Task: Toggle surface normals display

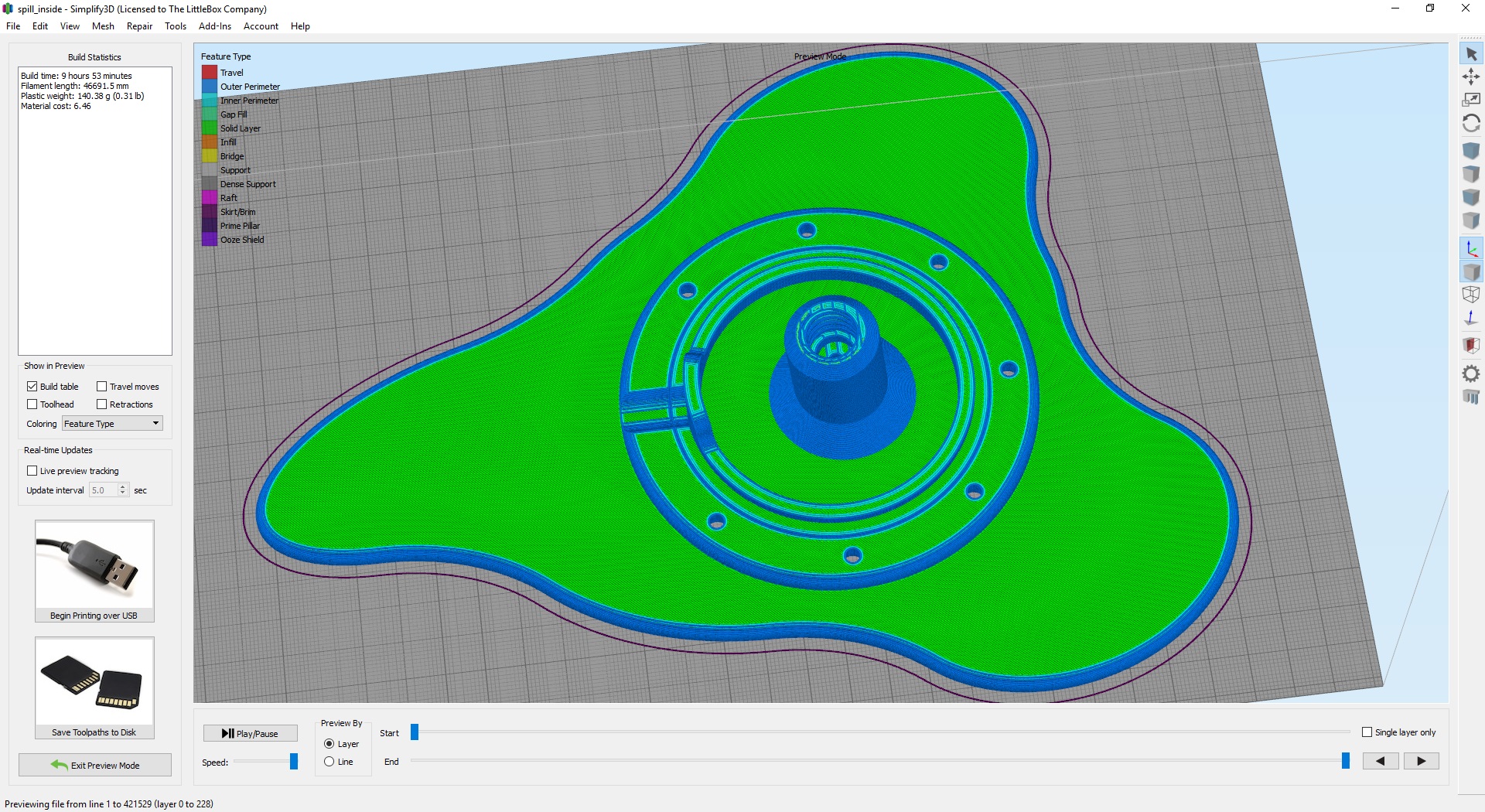Action: [1471, 318]
